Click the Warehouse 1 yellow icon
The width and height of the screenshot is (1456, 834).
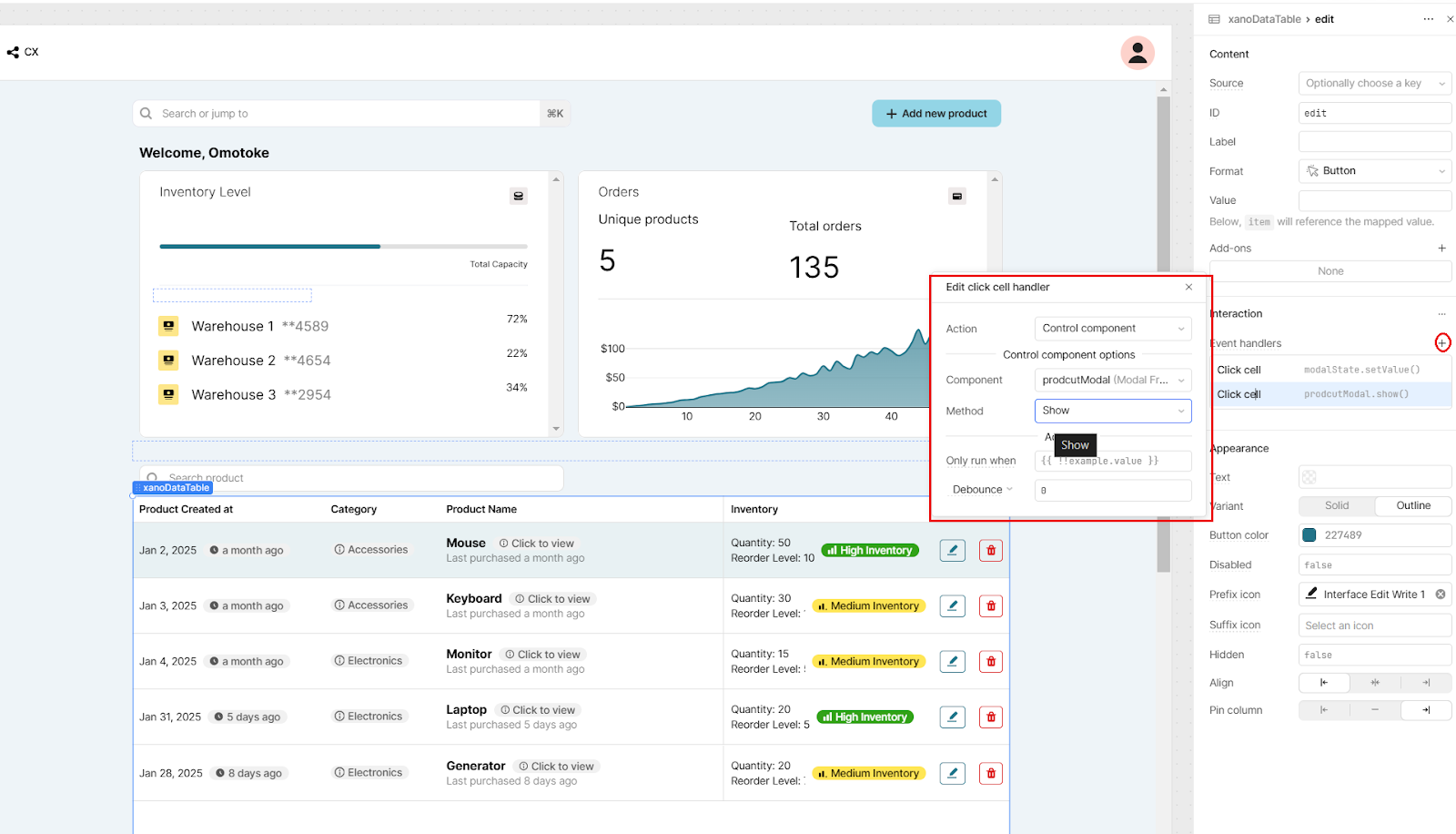pos(168,326)
